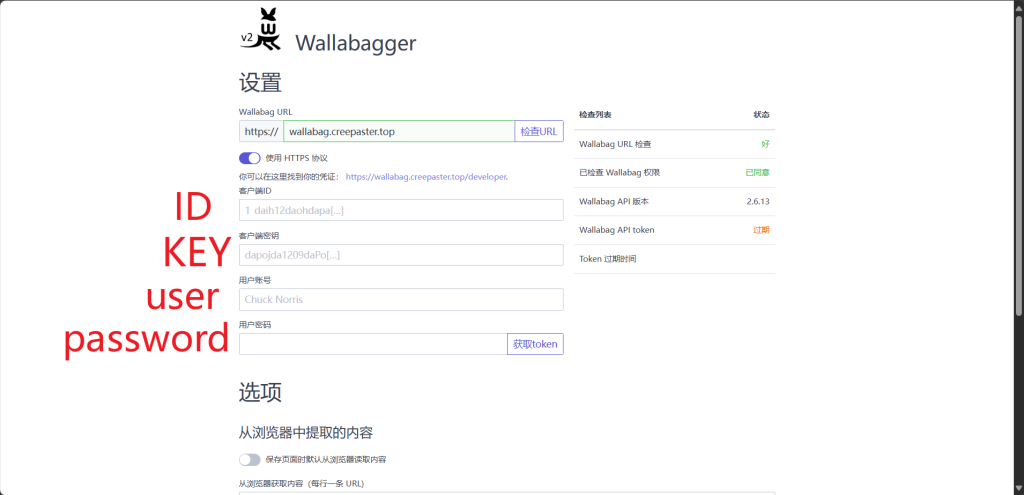
Task: Click the 过期 API token status
Action: point(761,230)
